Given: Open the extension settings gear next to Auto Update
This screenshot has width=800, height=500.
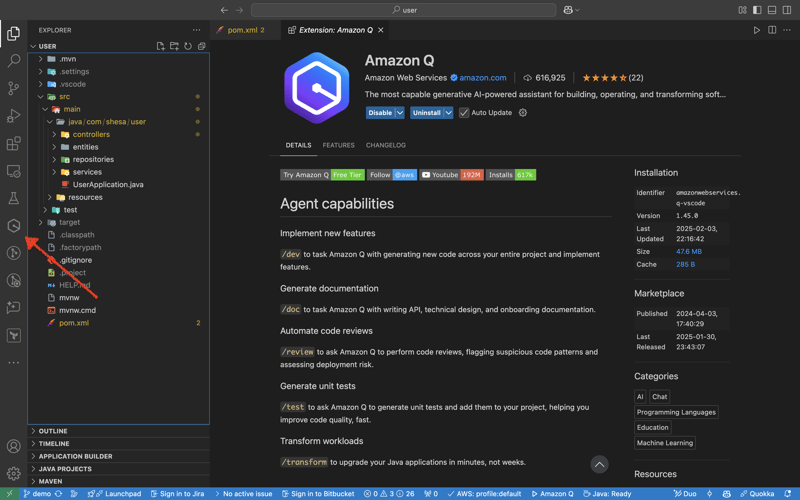Looking at the screenshot, I should tap(522, 113).
